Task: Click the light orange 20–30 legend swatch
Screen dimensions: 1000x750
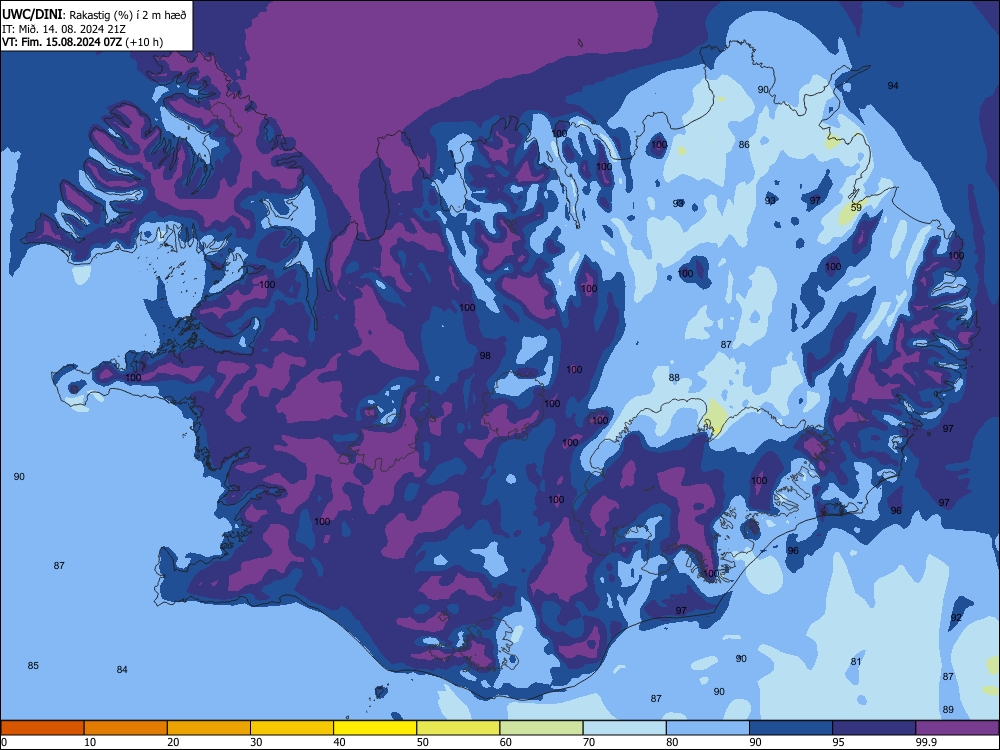Action: coord(209,728)
